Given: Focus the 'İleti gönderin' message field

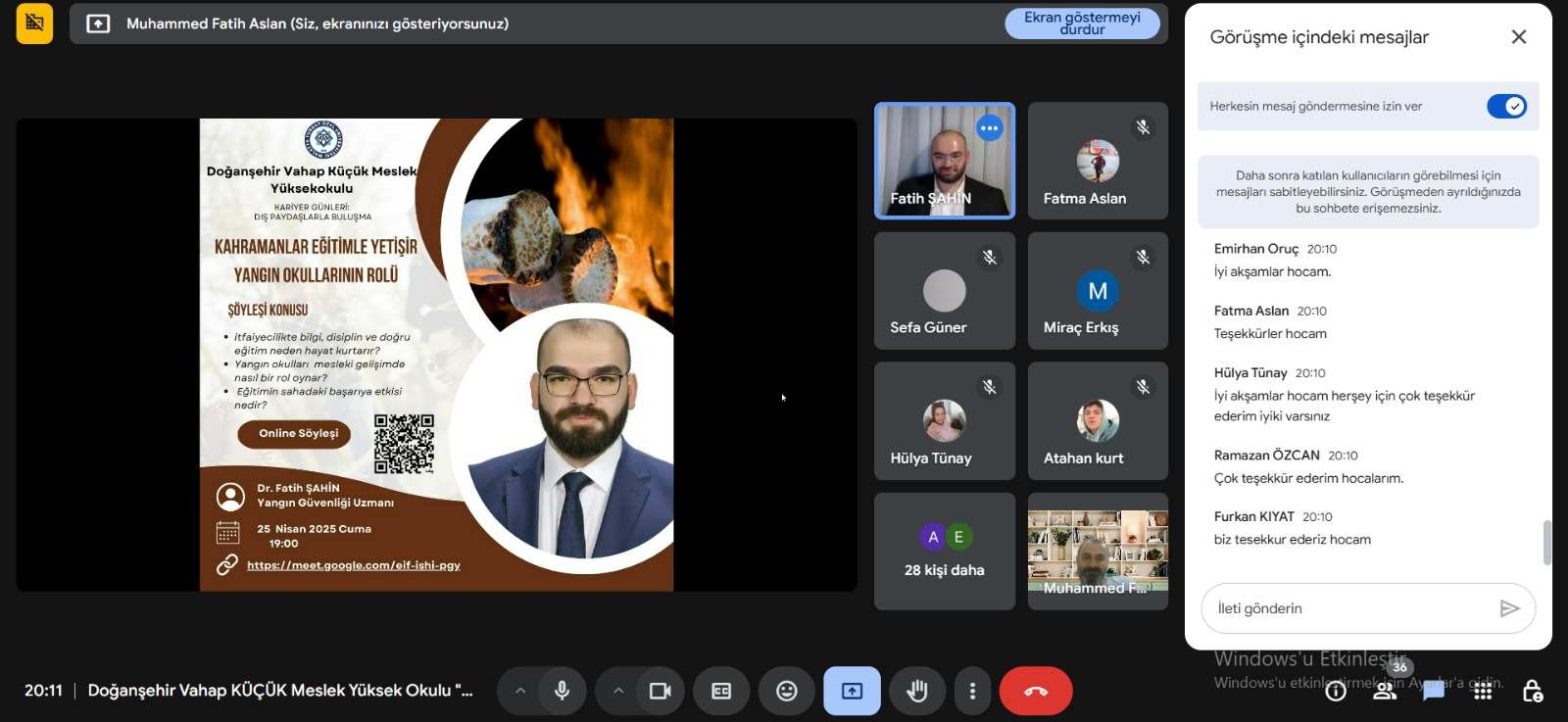Looking at the screenshot, I should coord(1352,608).
